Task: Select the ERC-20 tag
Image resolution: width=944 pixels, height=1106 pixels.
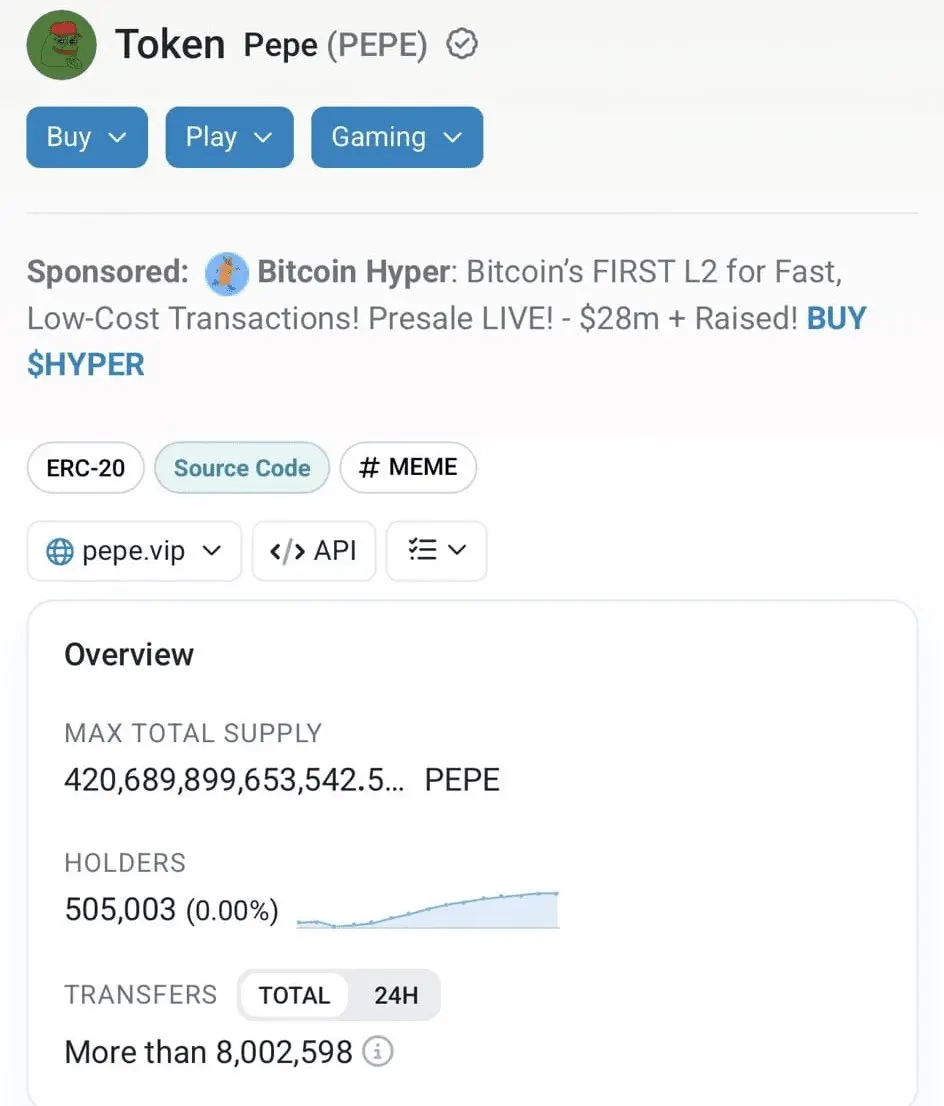Action: point(86,468)
